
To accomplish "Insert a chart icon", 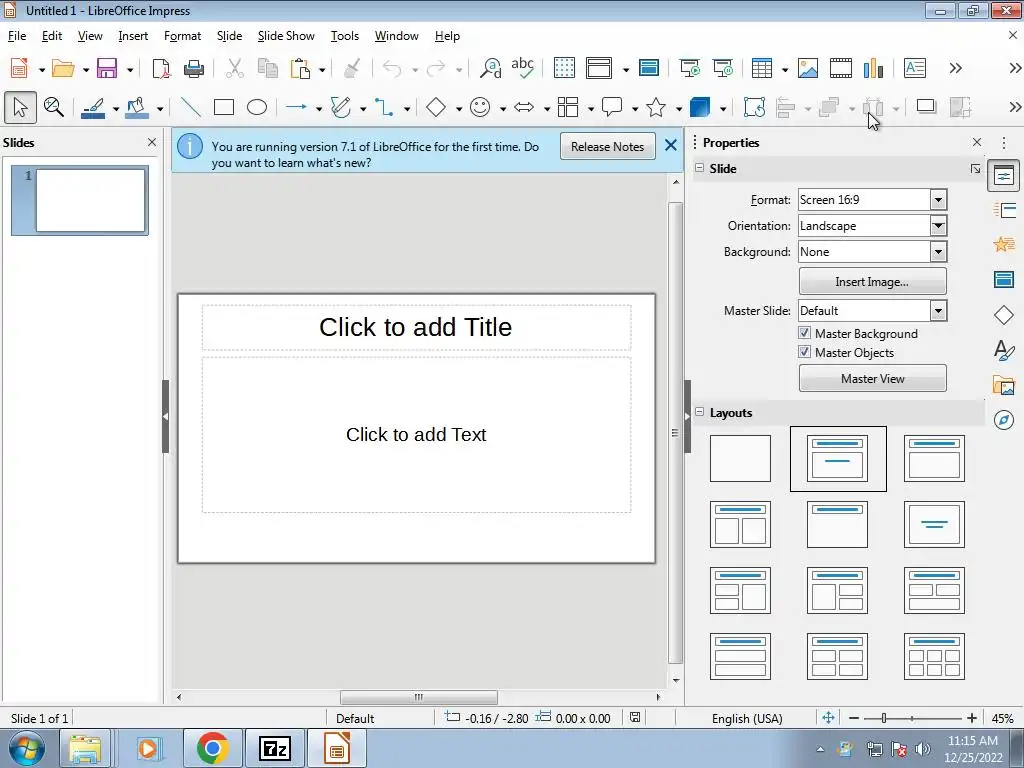I will click(x=873, y=68).
